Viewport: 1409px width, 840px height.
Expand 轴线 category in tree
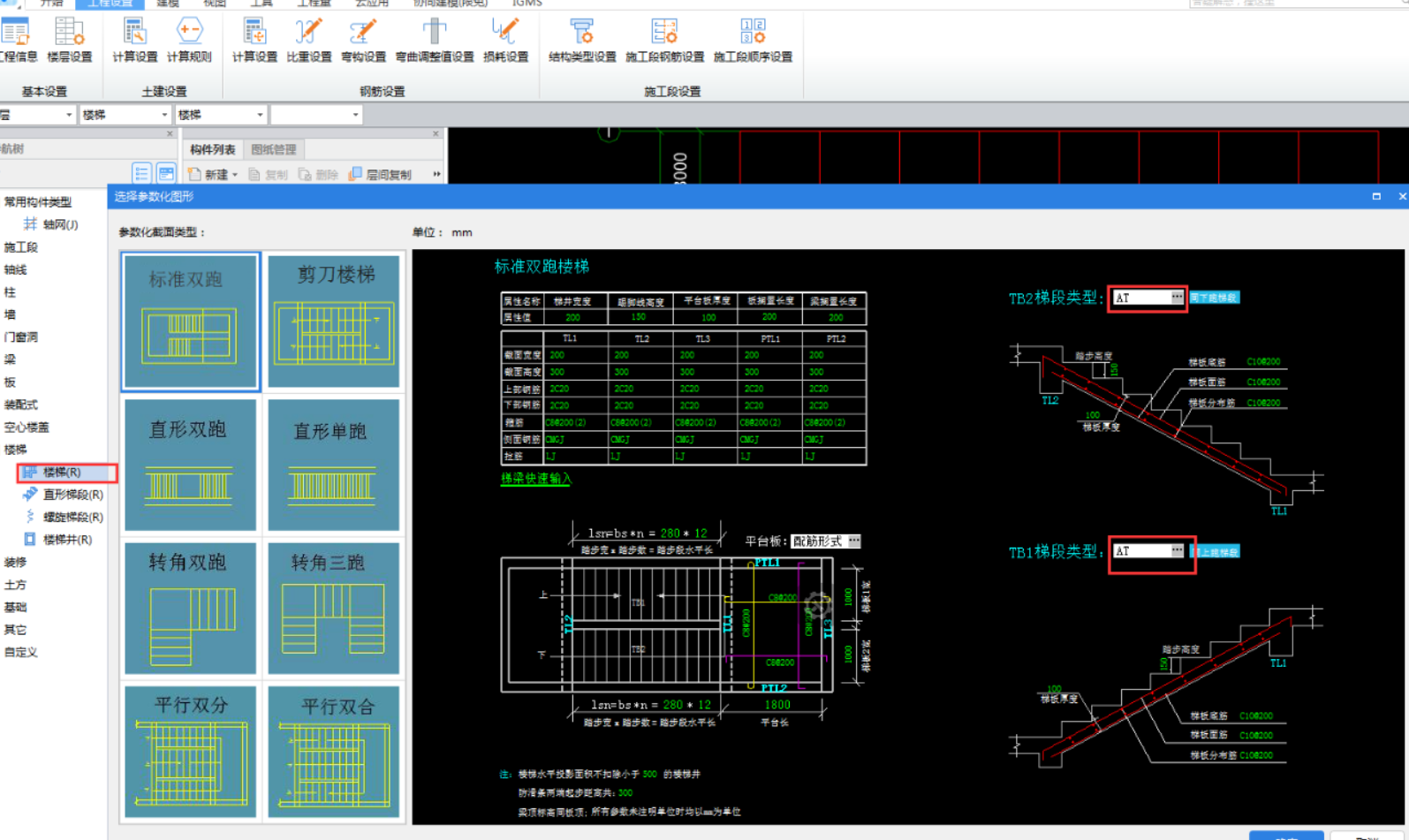pos(15,269)
